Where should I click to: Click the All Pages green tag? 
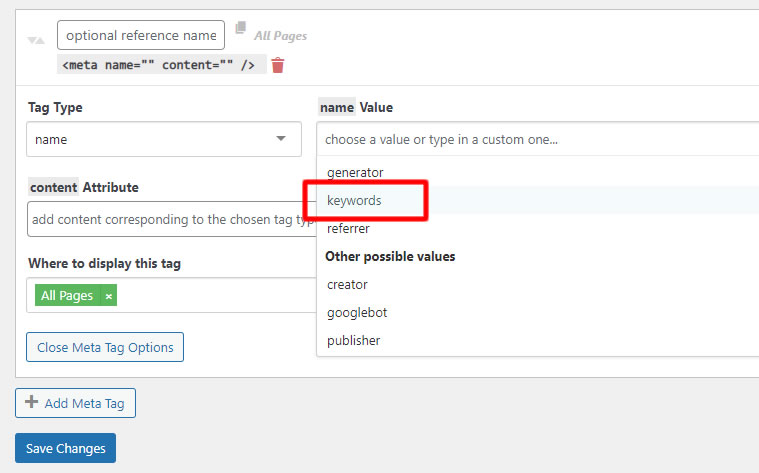(67, 296)
